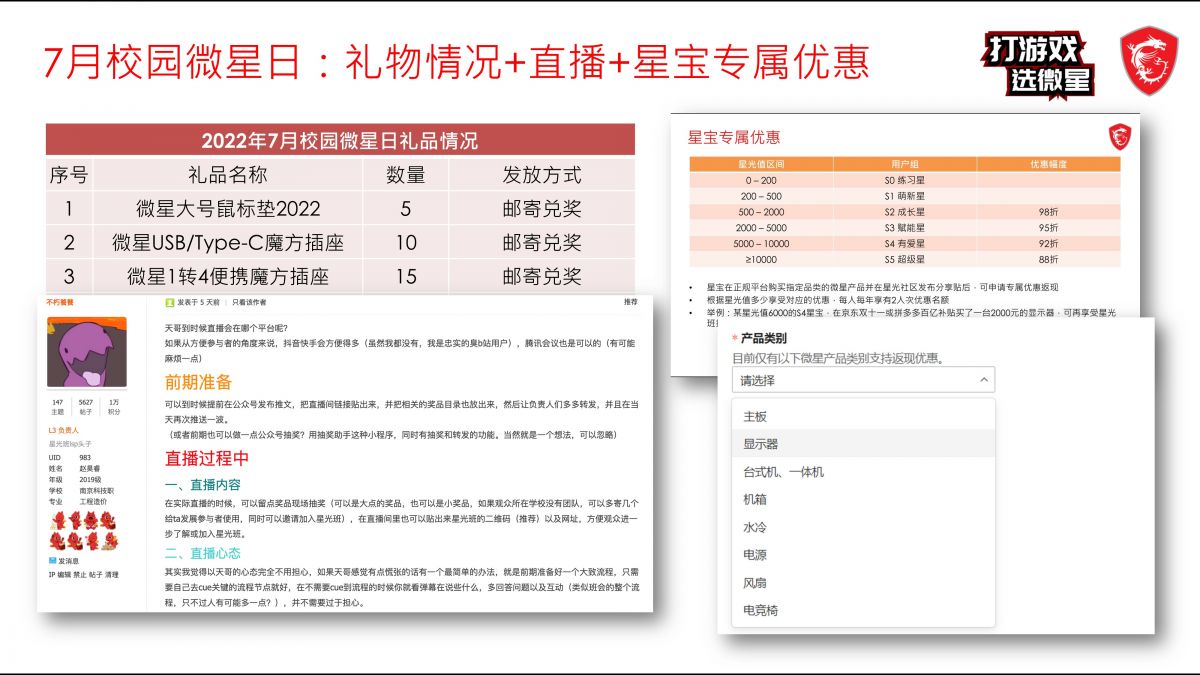Click the 直播过程中 red heading
This screenshot has height=675, width=1200.
point(207,459)
